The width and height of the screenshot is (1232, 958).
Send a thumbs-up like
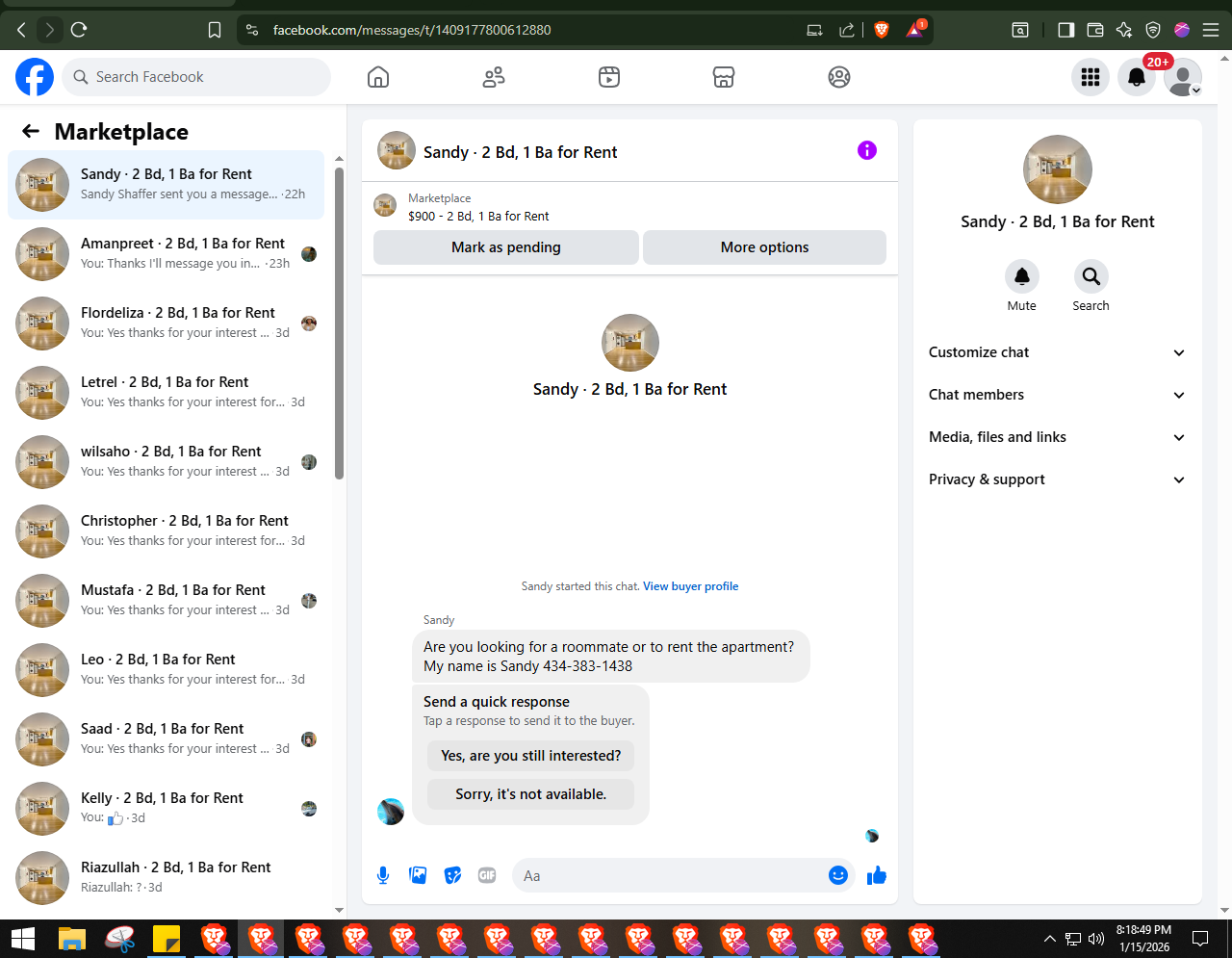click(x=877, y=875)
